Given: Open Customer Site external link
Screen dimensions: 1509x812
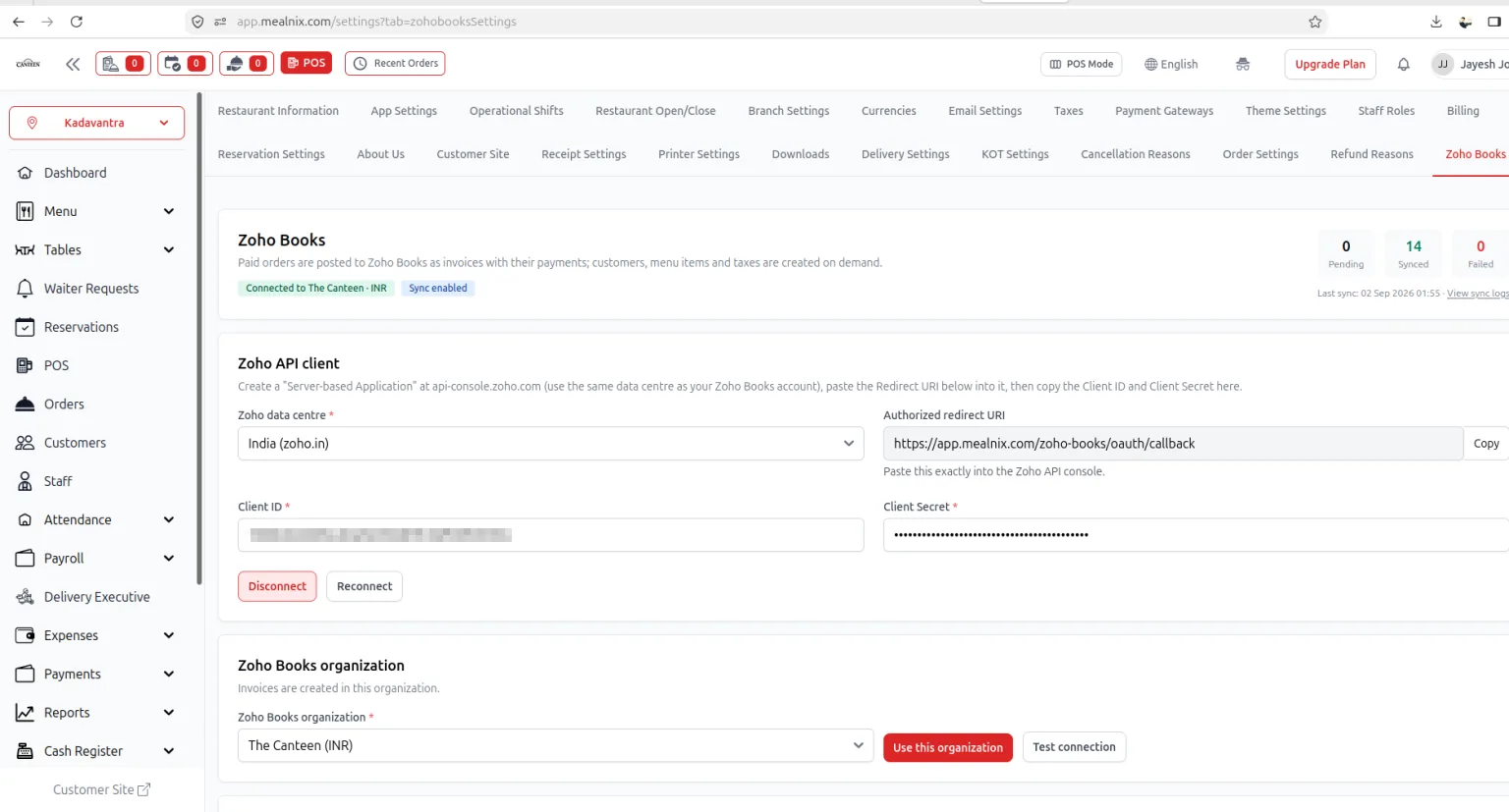Looking at the screenshot, I should [101, 789].
